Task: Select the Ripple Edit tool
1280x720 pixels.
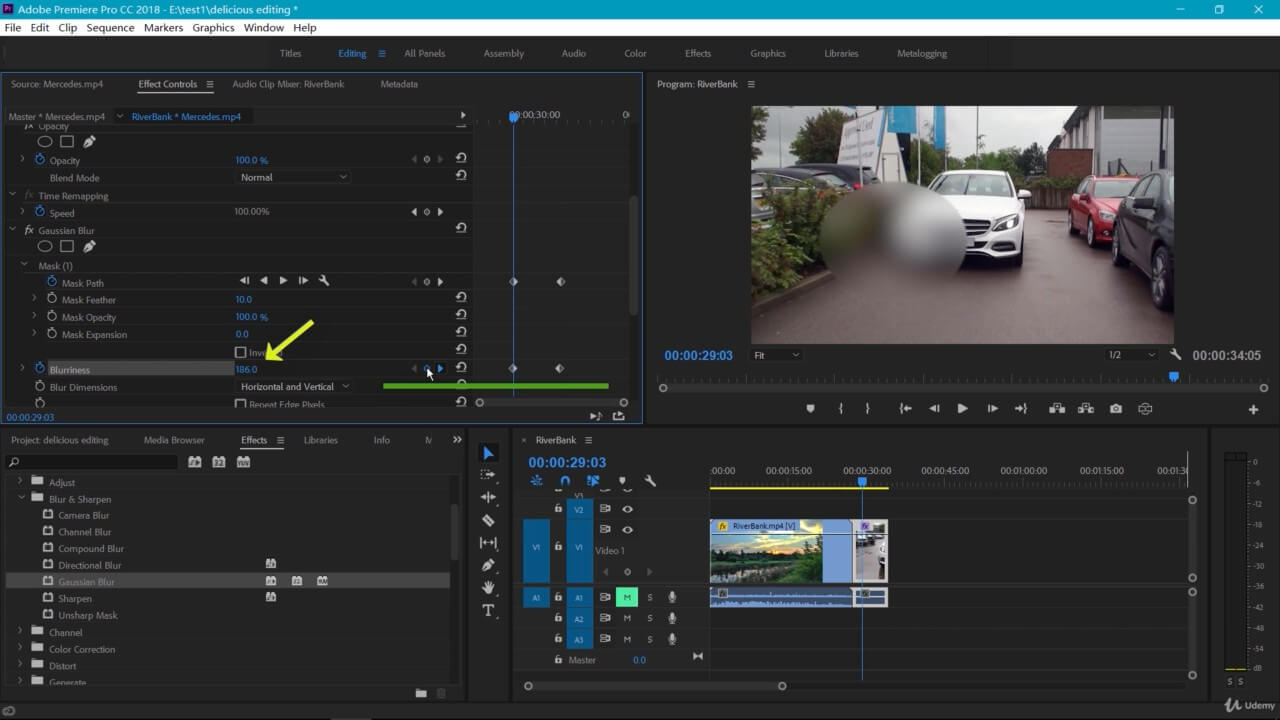Action: (x=488, y=497)
